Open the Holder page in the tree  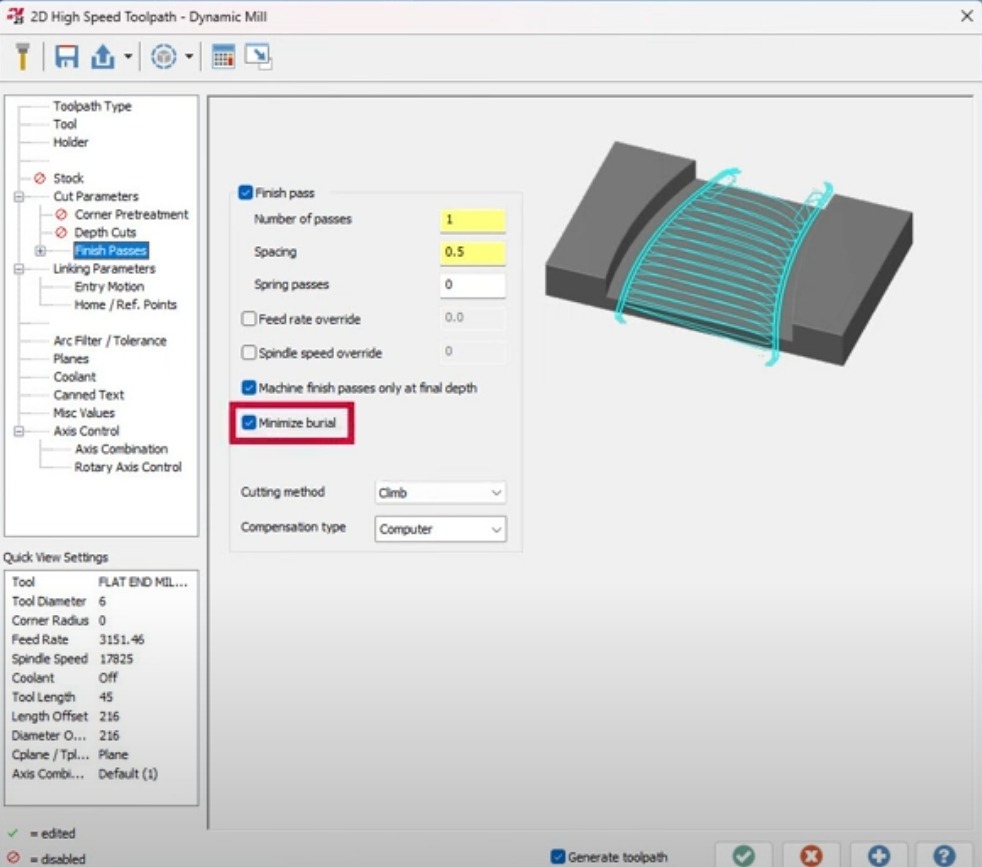point(70,142)
